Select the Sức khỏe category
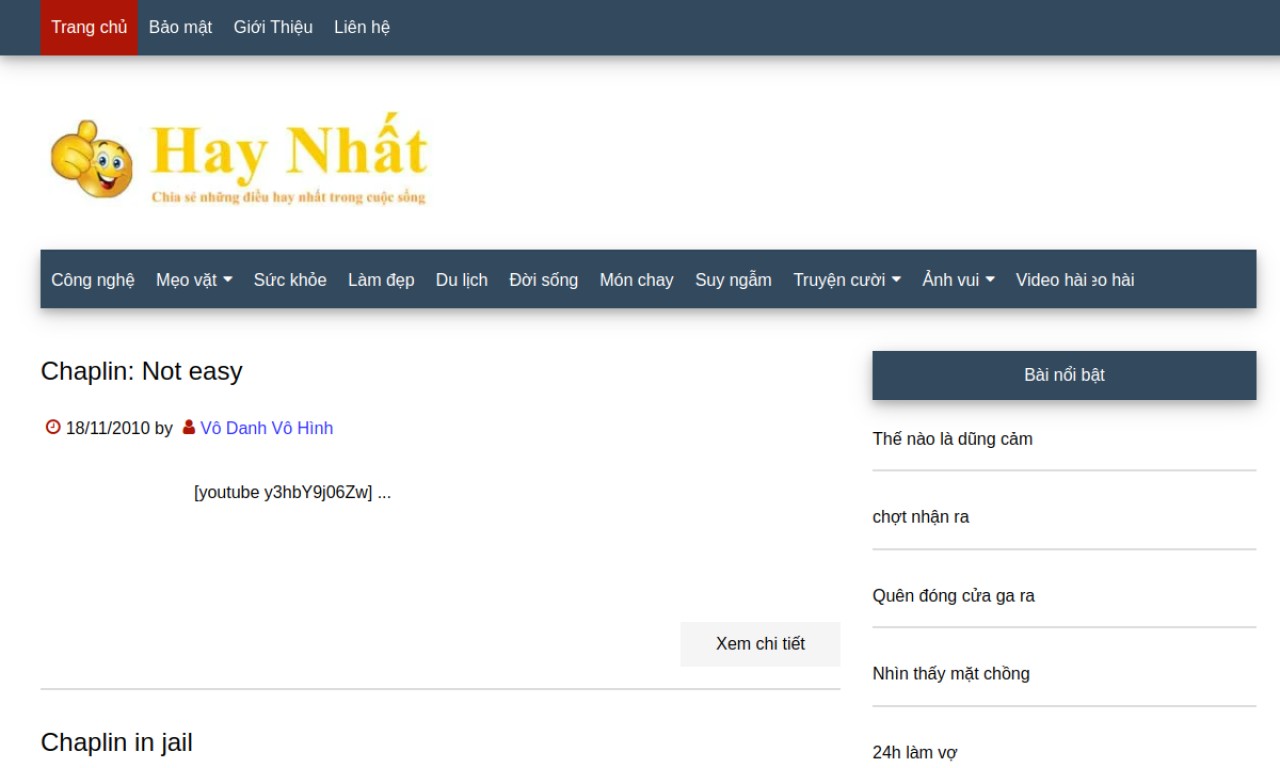Viewport: 1280px width, 768px height. pos(290,280)
